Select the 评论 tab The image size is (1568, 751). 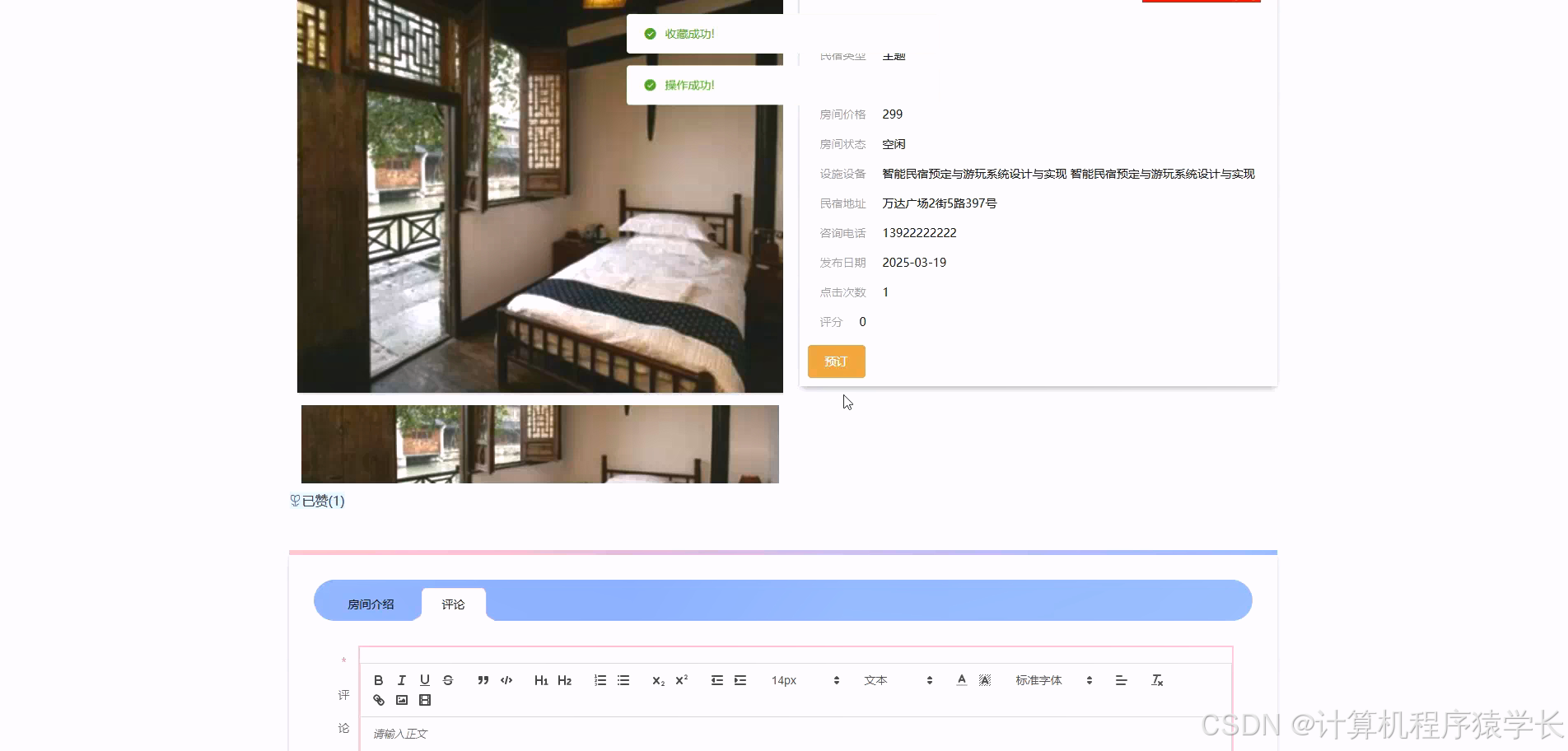[x=453, y=604]
